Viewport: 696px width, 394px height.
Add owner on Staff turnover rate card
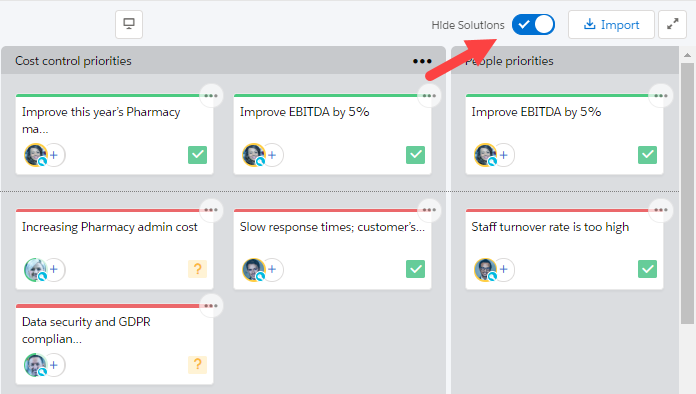503,269
